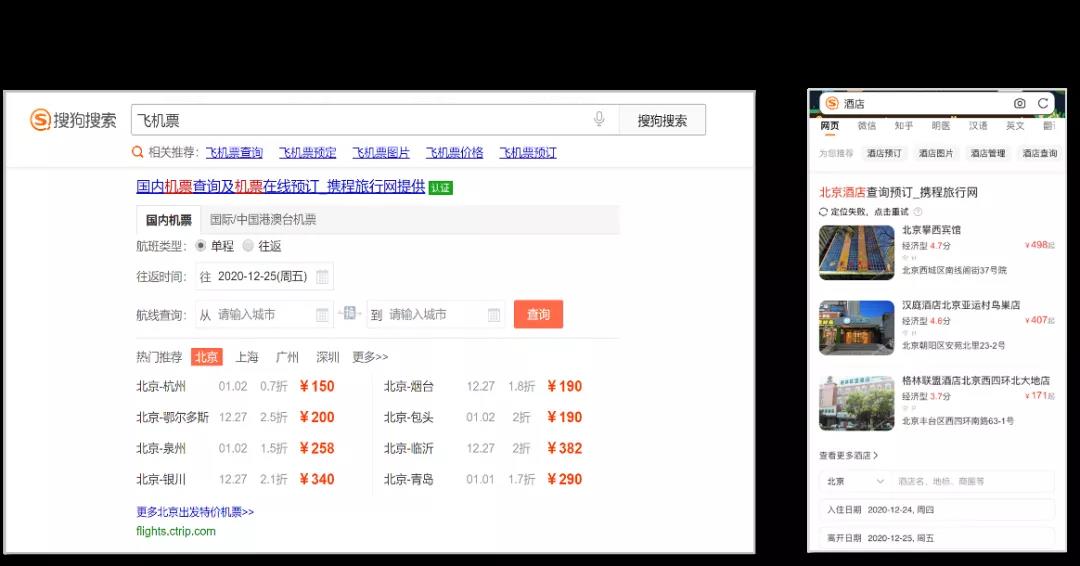Click the orange related-search magnifier icon
Image resolution: width=1080 pixels, height=566 pixels.
click(x=138, y=152)
